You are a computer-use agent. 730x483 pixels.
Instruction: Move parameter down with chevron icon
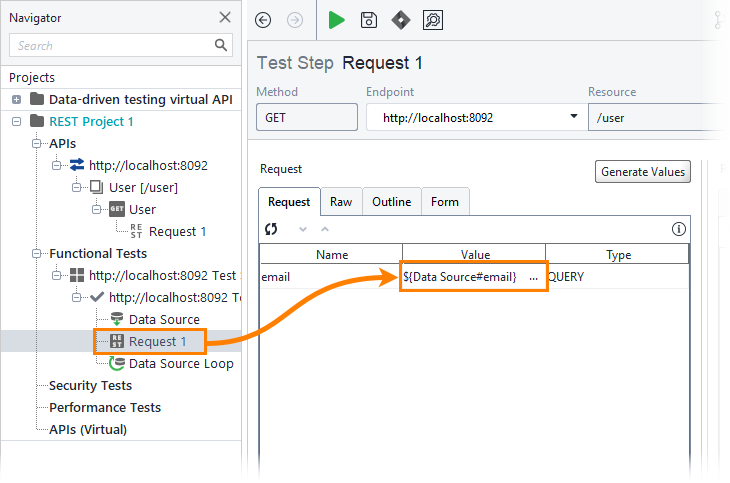[303, 229]
